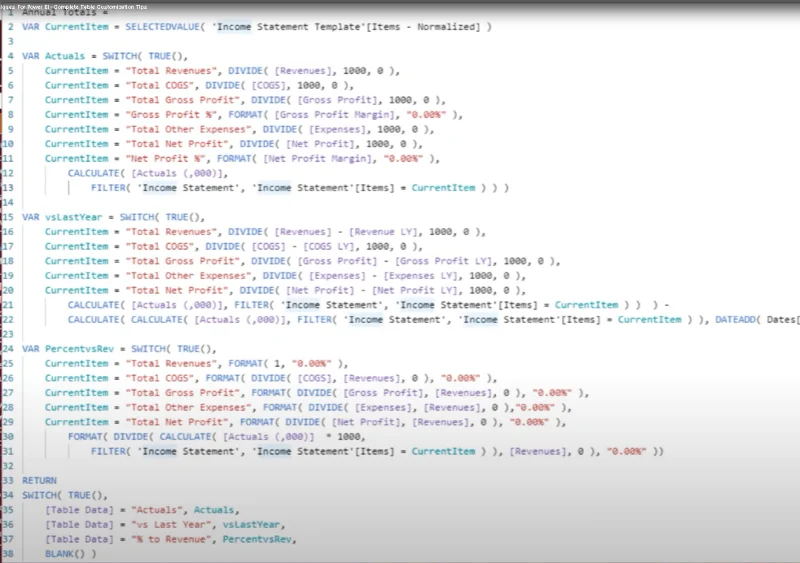Click the [Gross Profit Margin] measure
The height and width of the screenshot is (563, 800).
tap(335, 115)
